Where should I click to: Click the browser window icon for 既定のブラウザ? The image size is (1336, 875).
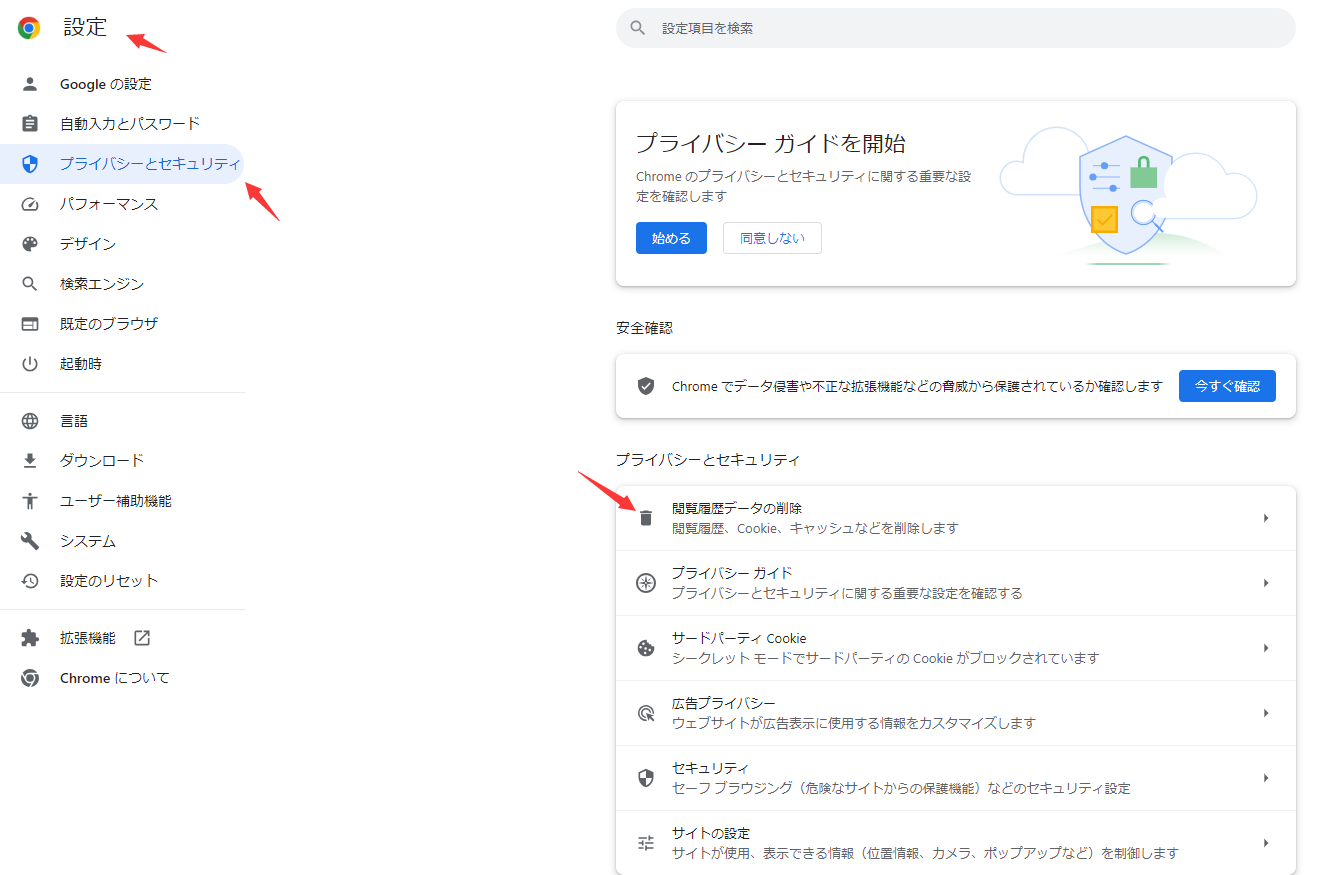click(30, 324)
